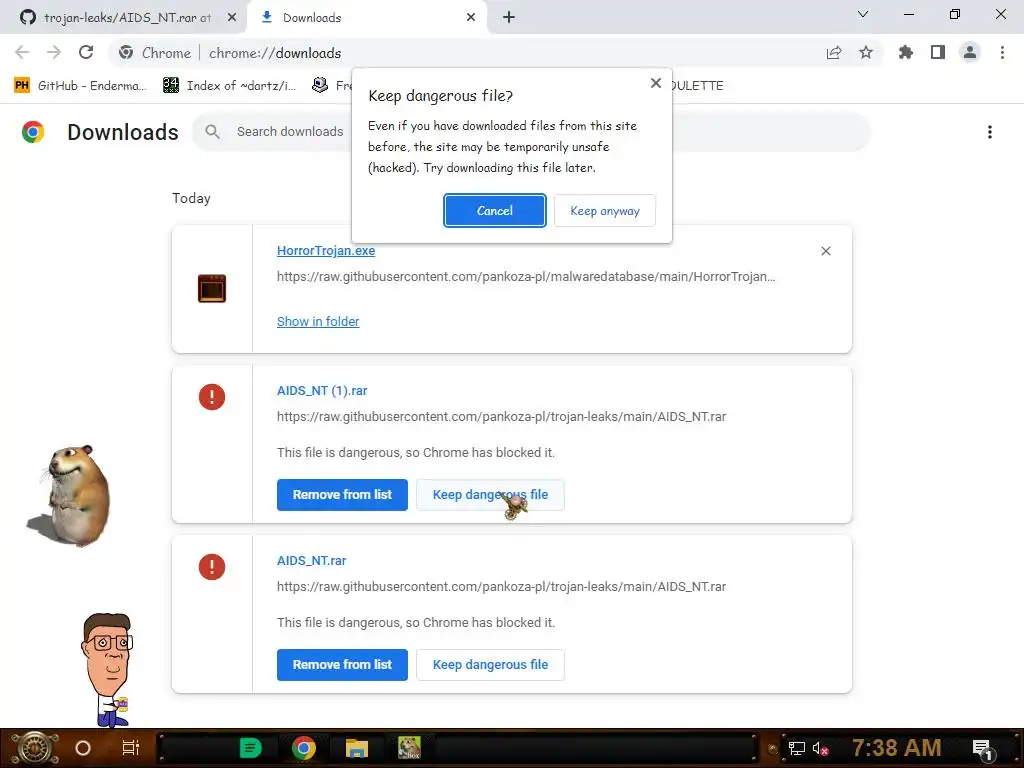Viewport: 1024px width, 768px height.
Task: Close the trojan-leaks GitHub tab
Action: [232, 18]
